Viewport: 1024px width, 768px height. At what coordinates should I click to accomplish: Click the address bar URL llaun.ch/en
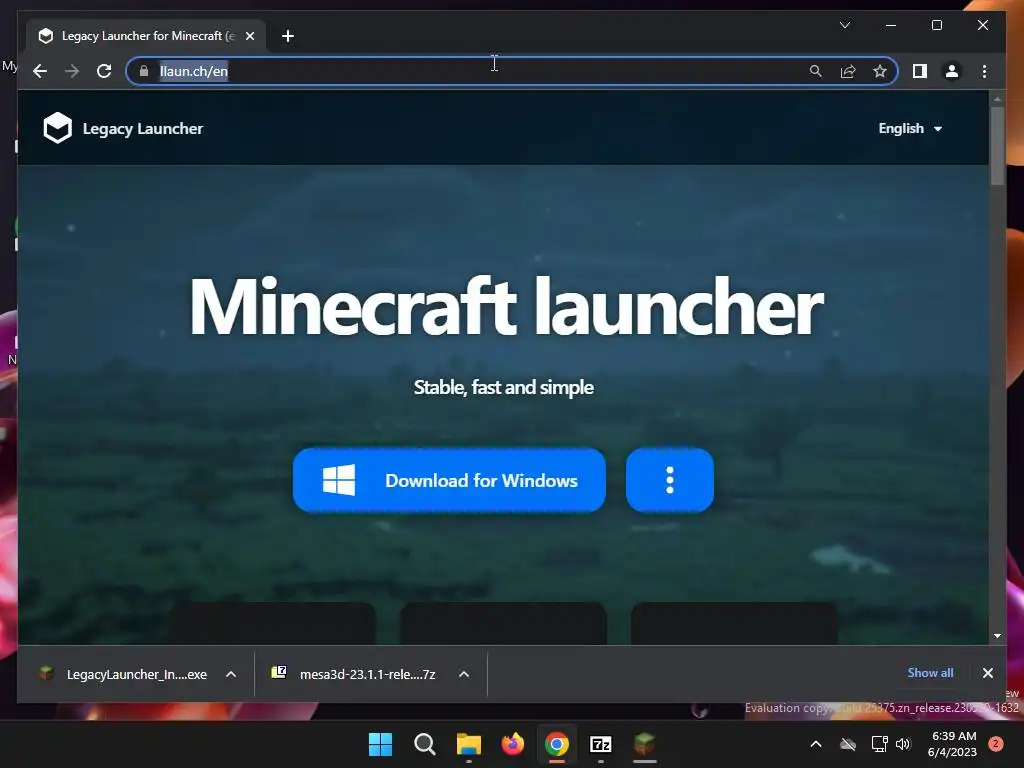[x=194, y=71]
